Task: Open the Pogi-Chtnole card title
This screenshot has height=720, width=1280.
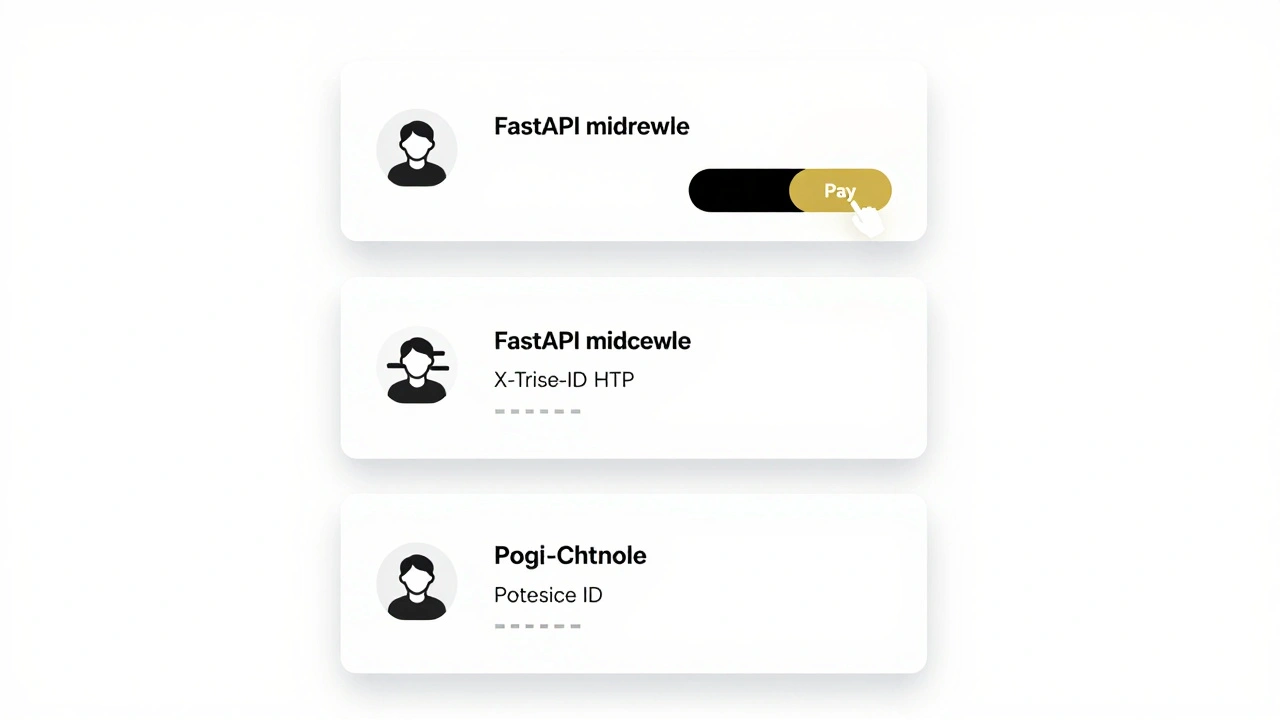Action: pos(570,556)
